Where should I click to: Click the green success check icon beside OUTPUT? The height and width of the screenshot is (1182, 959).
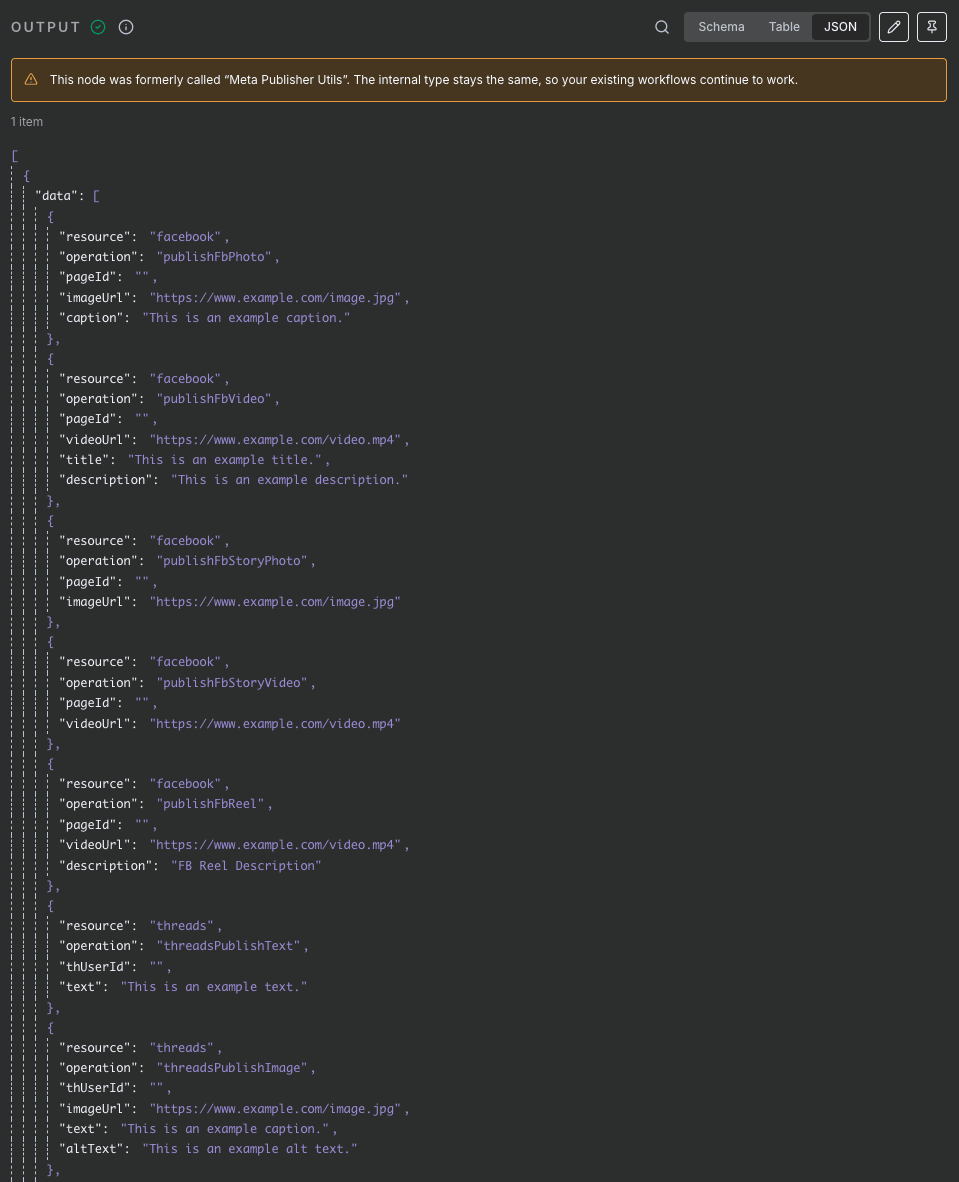click(x=98, y=27)
